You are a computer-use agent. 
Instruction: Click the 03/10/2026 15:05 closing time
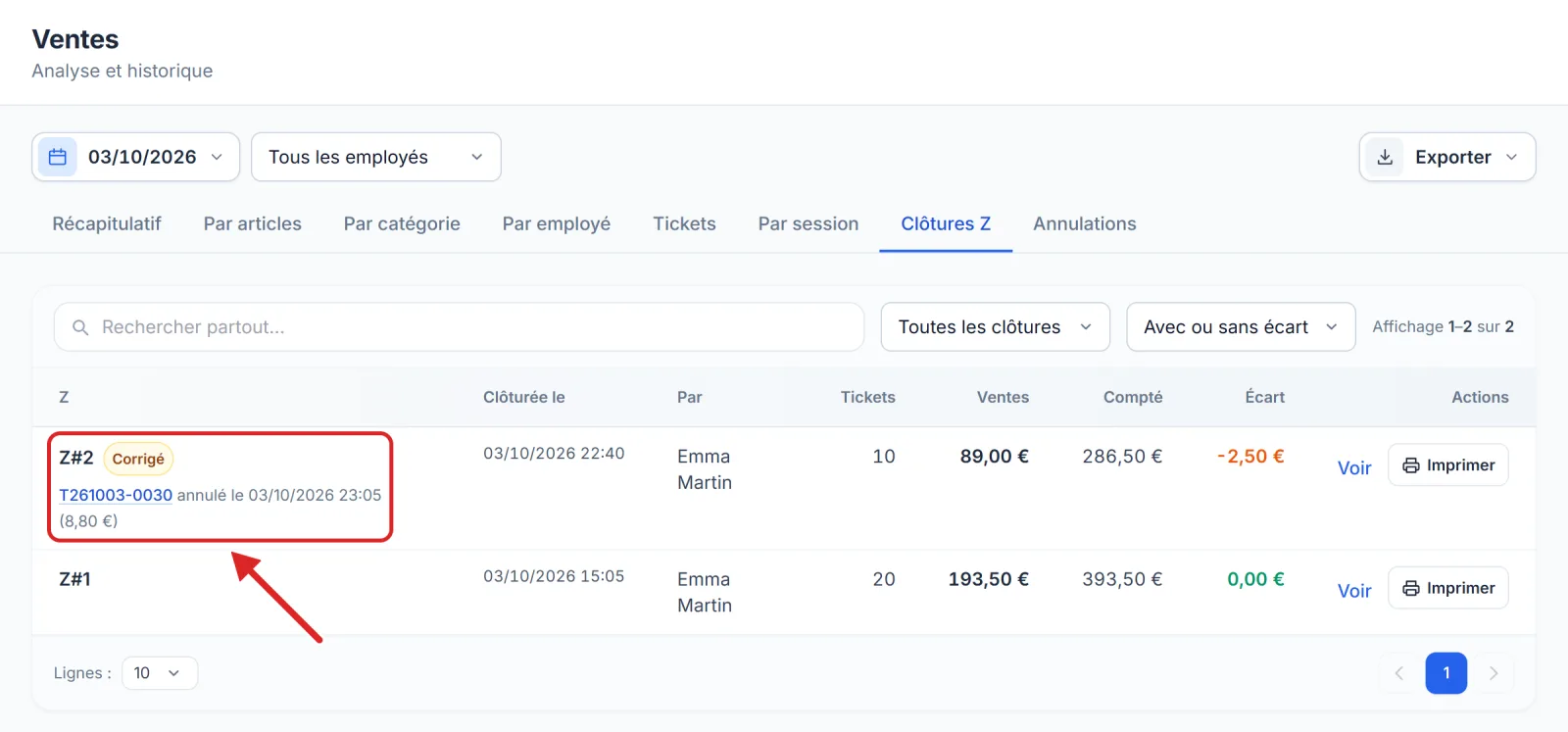pos(554,576)
